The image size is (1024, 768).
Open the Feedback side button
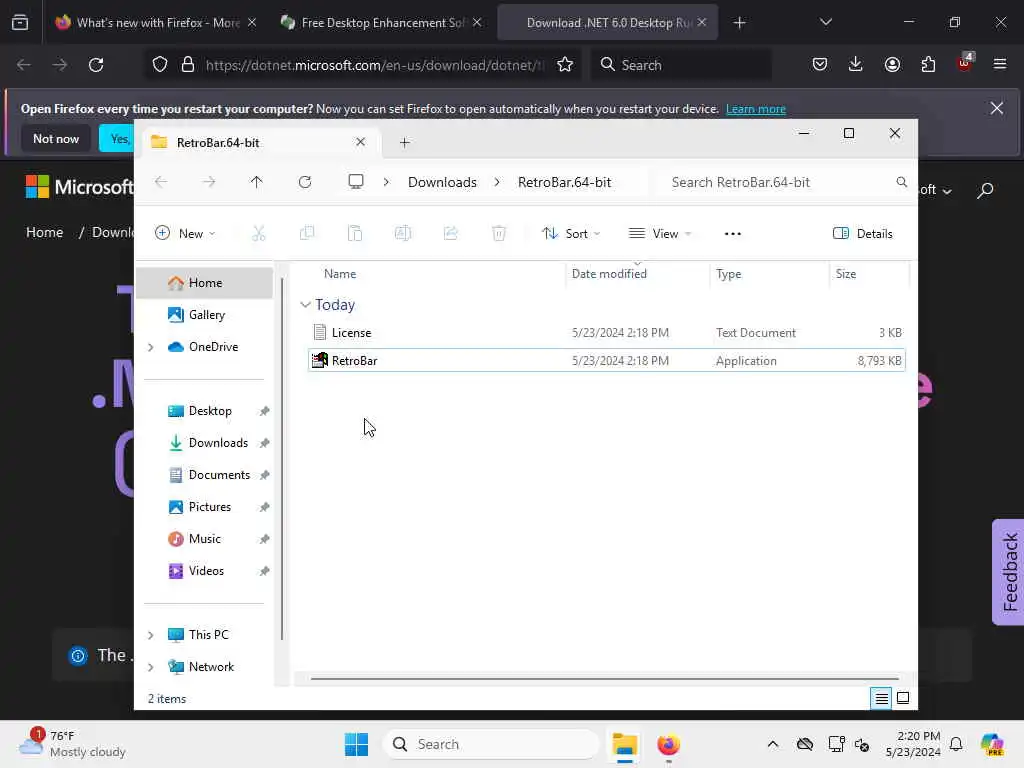point(1008,572)
